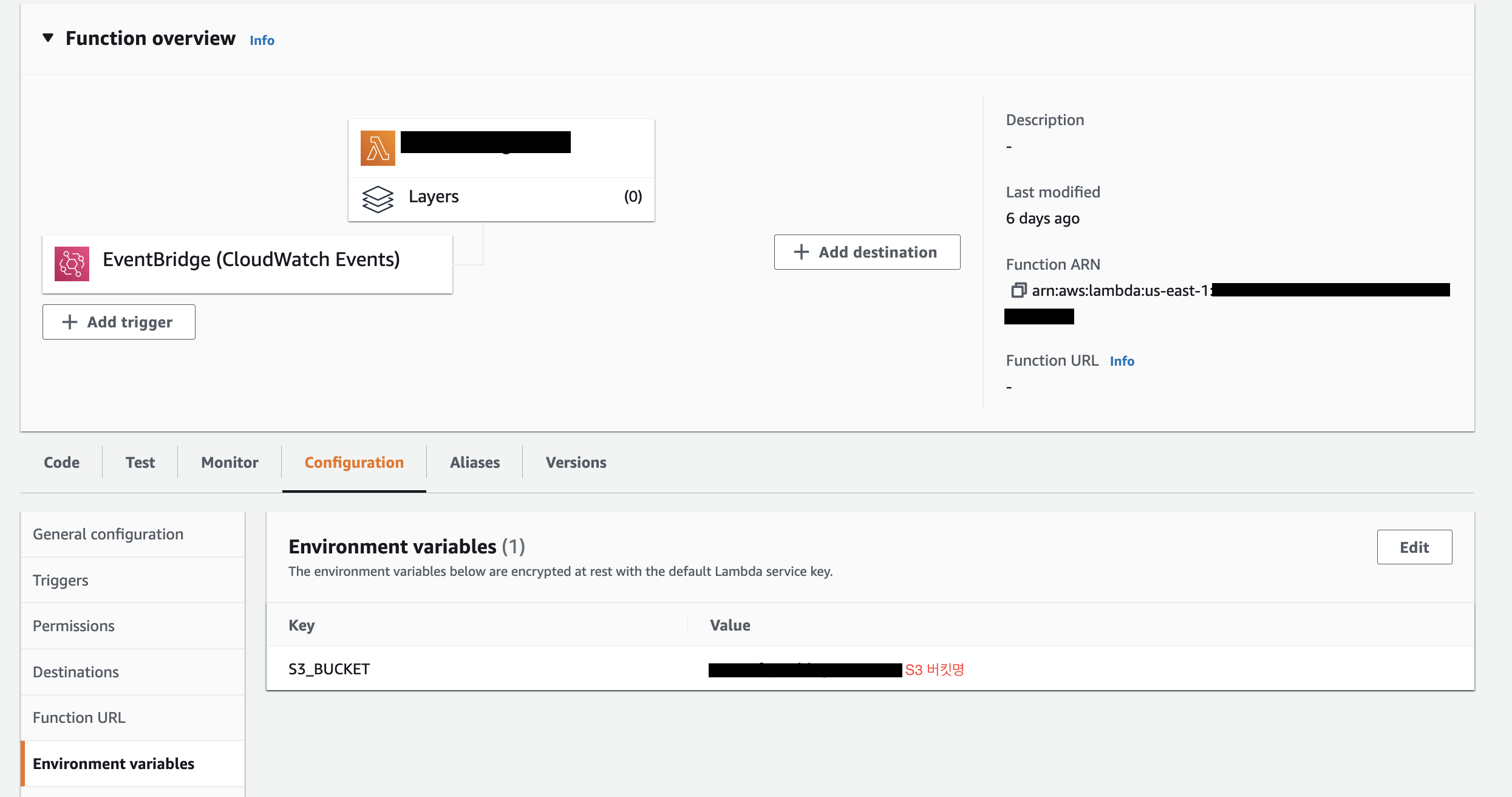
Task: Collapse the Function overview section
Action: point(48,38)
